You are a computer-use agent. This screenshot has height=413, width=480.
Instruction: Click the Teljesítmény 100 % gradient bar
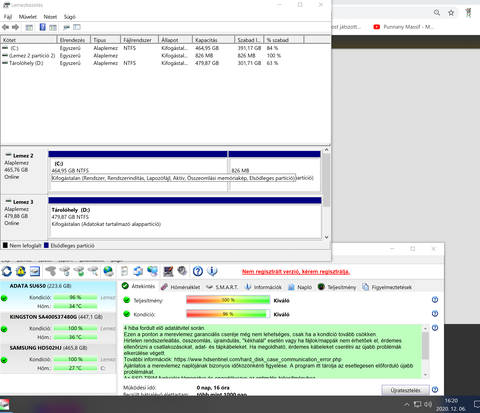pyautogui.click(x=228, y=300)
